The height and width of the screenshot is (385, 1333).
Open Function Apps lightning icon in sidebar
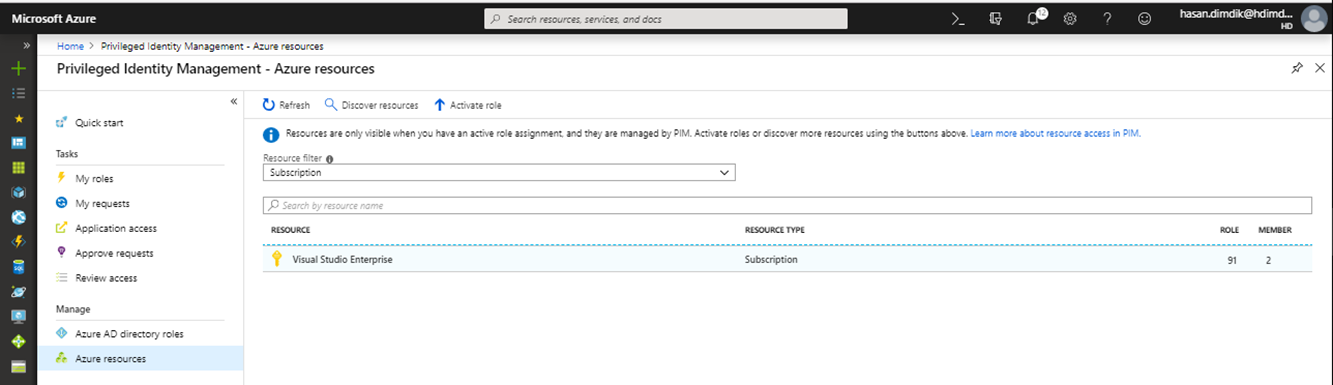pyautogui.click(x=18, y=242)
